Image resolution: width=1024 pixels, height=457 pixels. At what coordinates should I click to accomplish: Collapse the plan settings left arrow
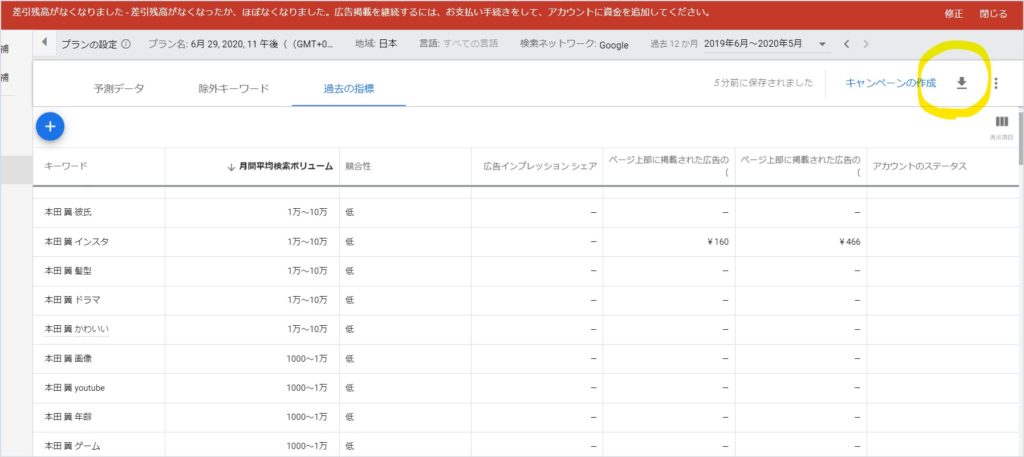pos(44,42)
